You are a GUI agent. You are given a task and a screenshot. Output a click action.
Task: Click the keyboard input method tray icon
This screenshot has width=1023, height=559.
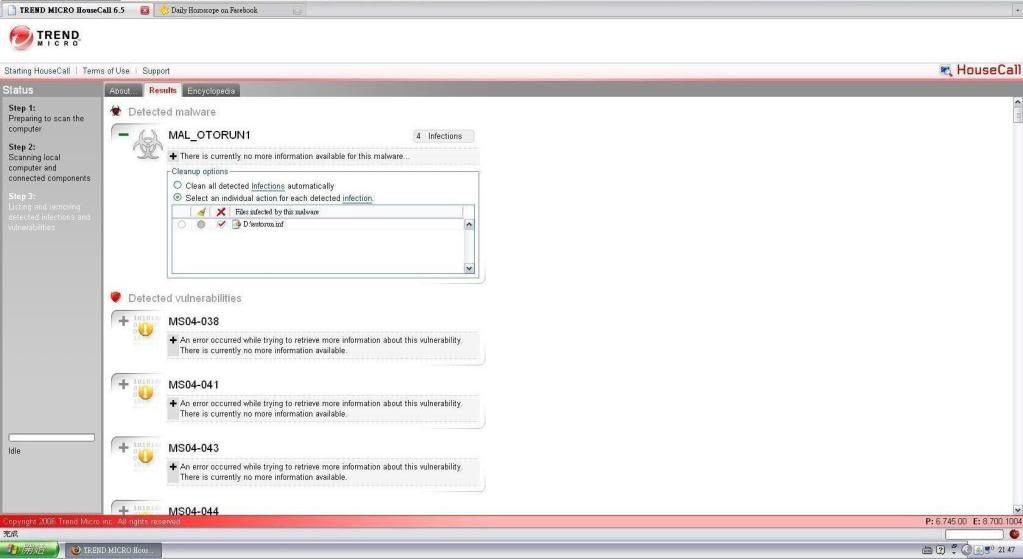(x=927, y=550)
